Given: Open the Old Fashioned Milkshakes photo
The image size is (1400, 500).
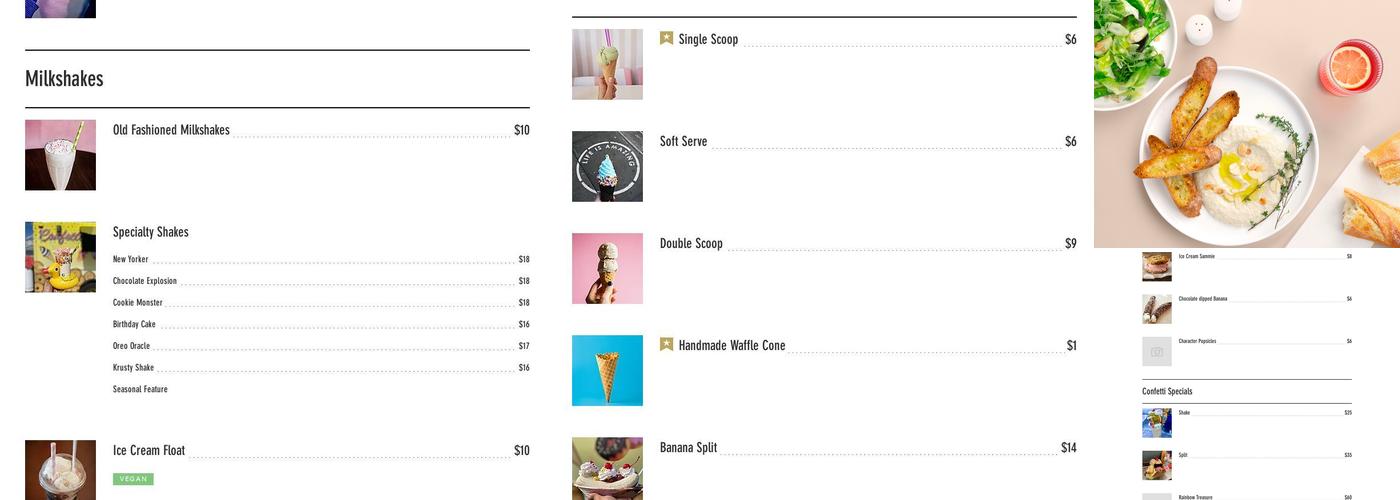Looking at the screenshot, I should click(60, 155).
